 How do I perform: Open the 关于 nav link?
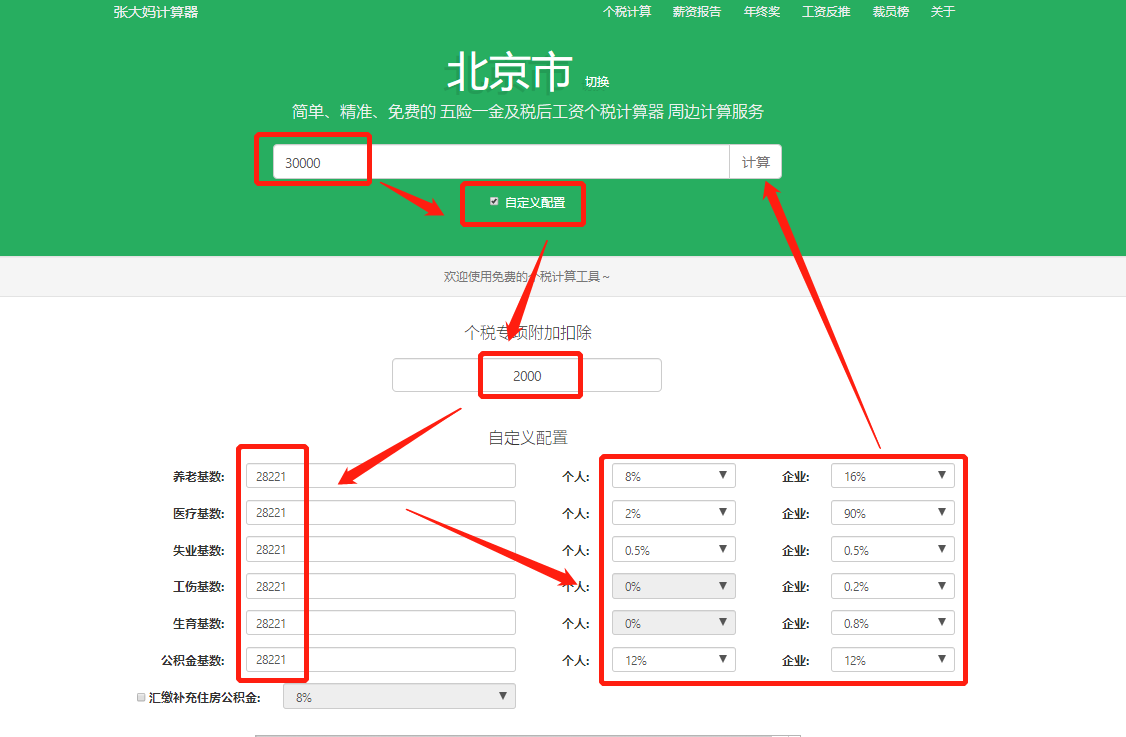[943, 11]
